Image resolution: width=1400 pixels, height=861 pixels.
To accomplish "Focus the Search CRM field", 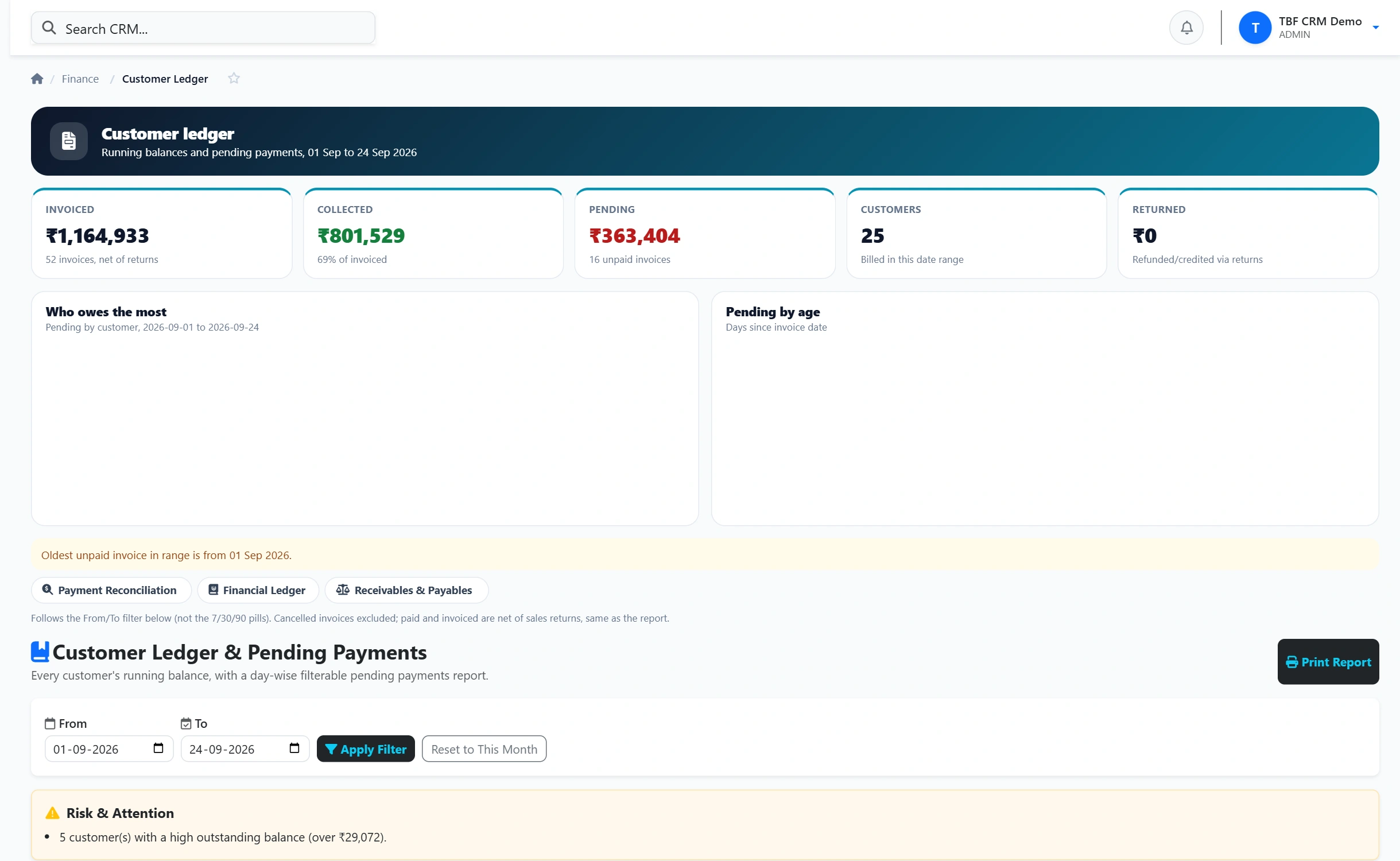I will [203, 28].
